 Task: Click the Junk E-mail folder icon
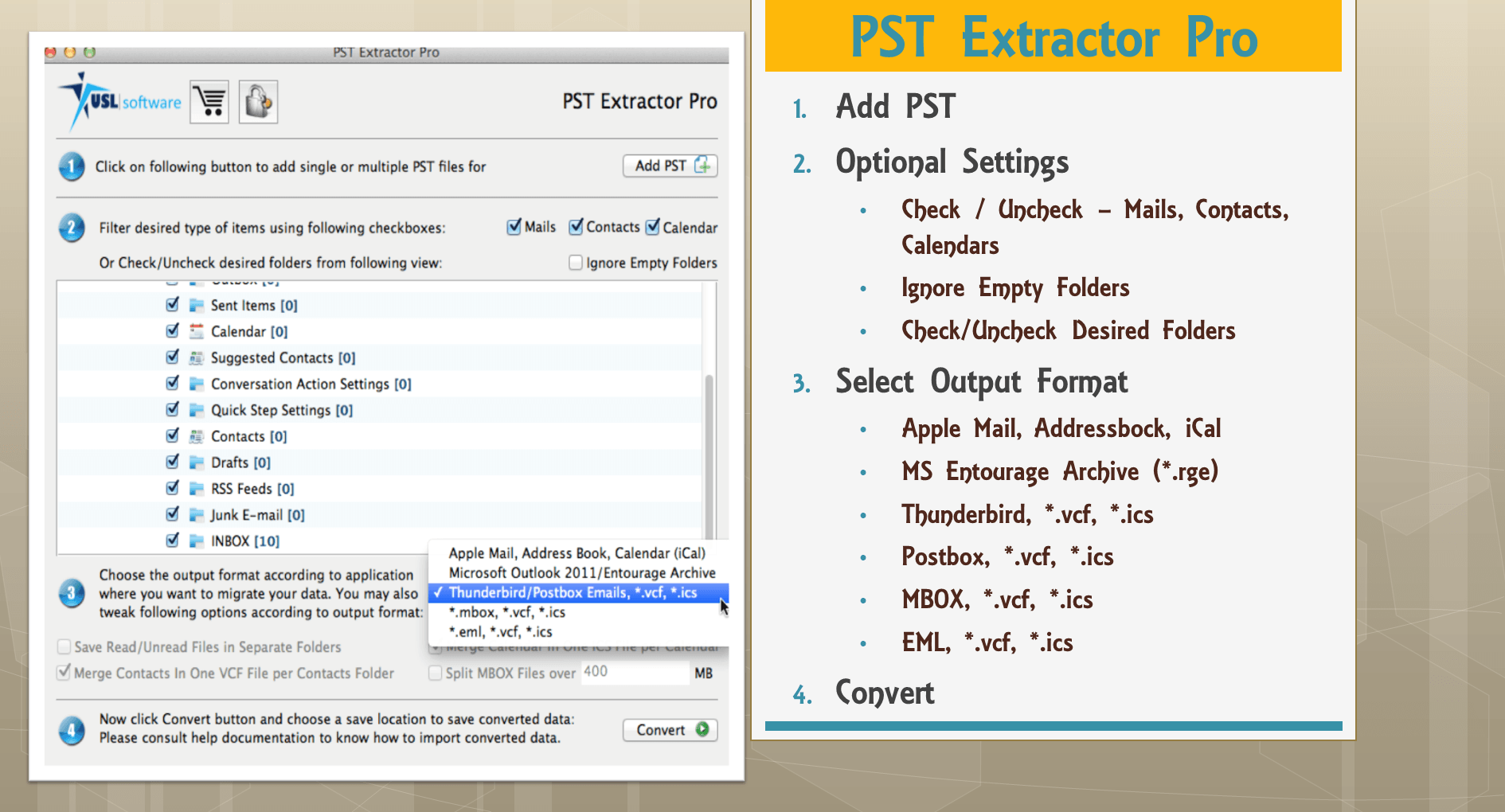(x=196, y=514)
